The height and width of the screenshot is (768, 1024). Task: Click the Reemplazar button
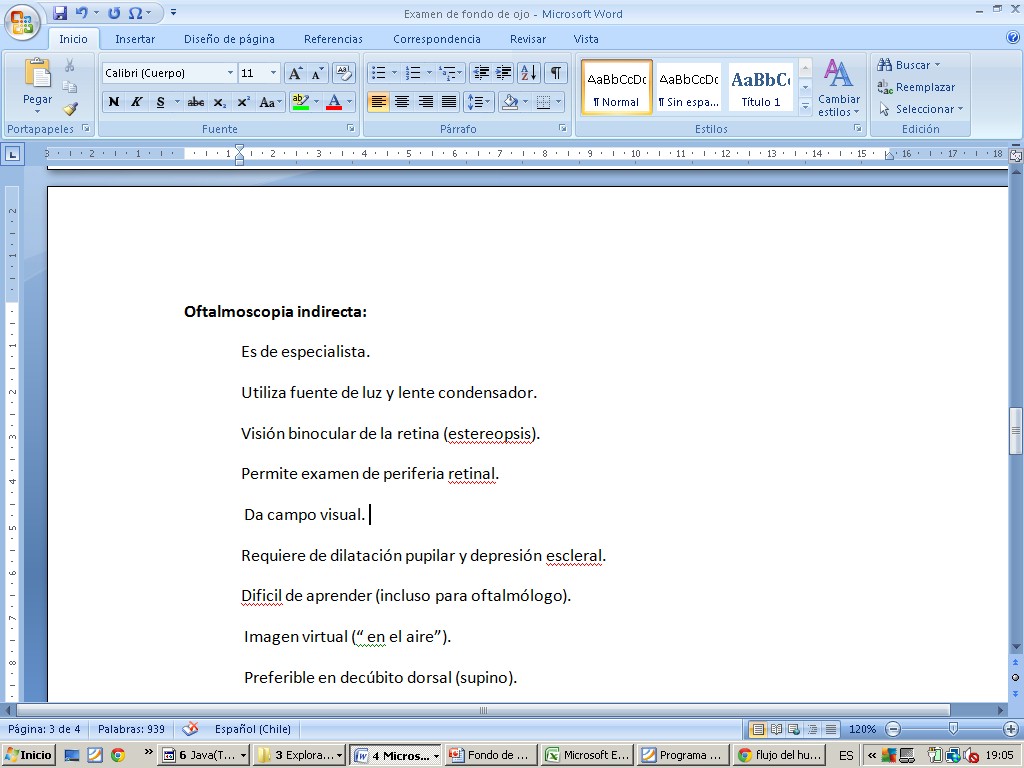point(916,87)
